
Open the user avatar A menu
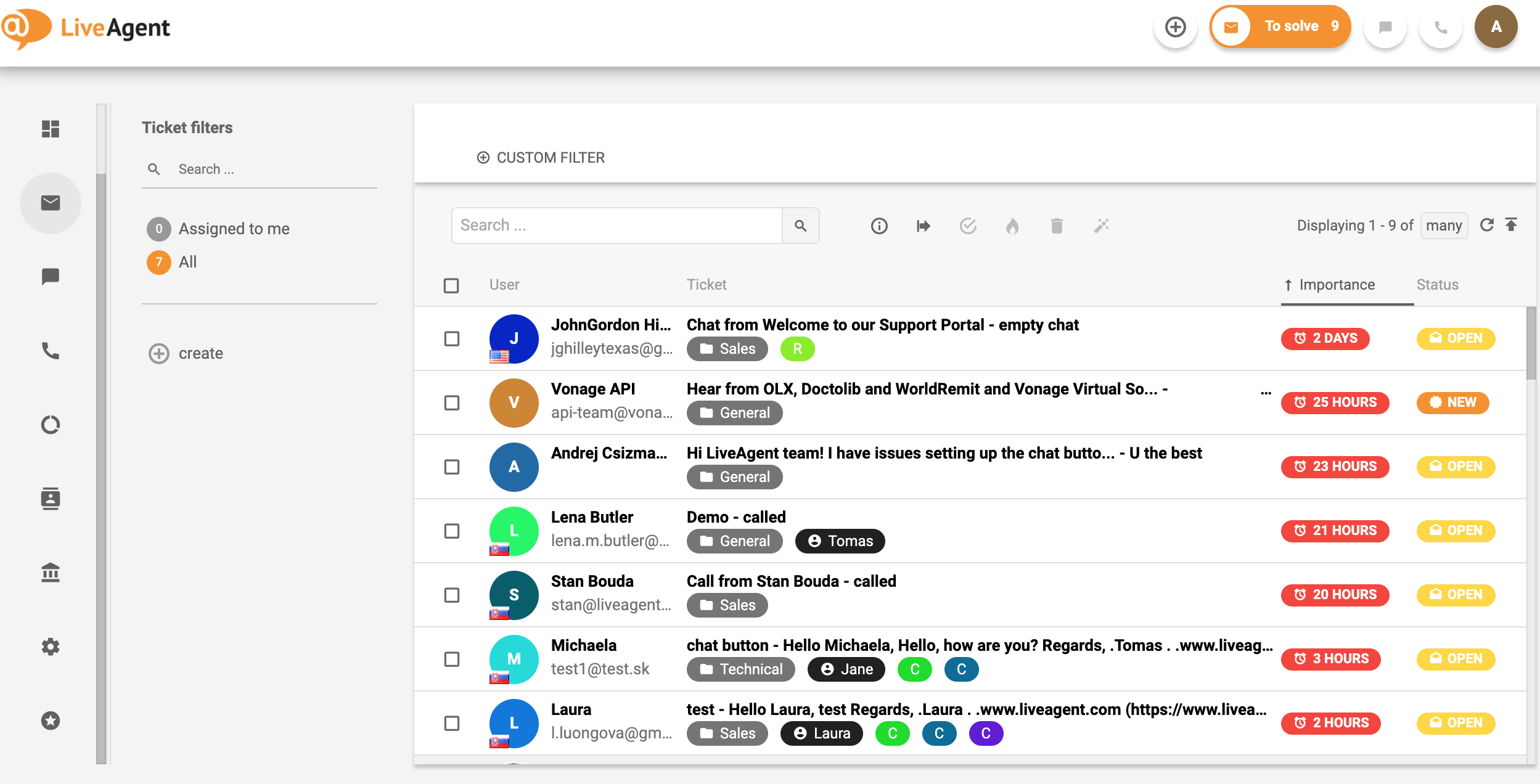[x=1496, y=27]
